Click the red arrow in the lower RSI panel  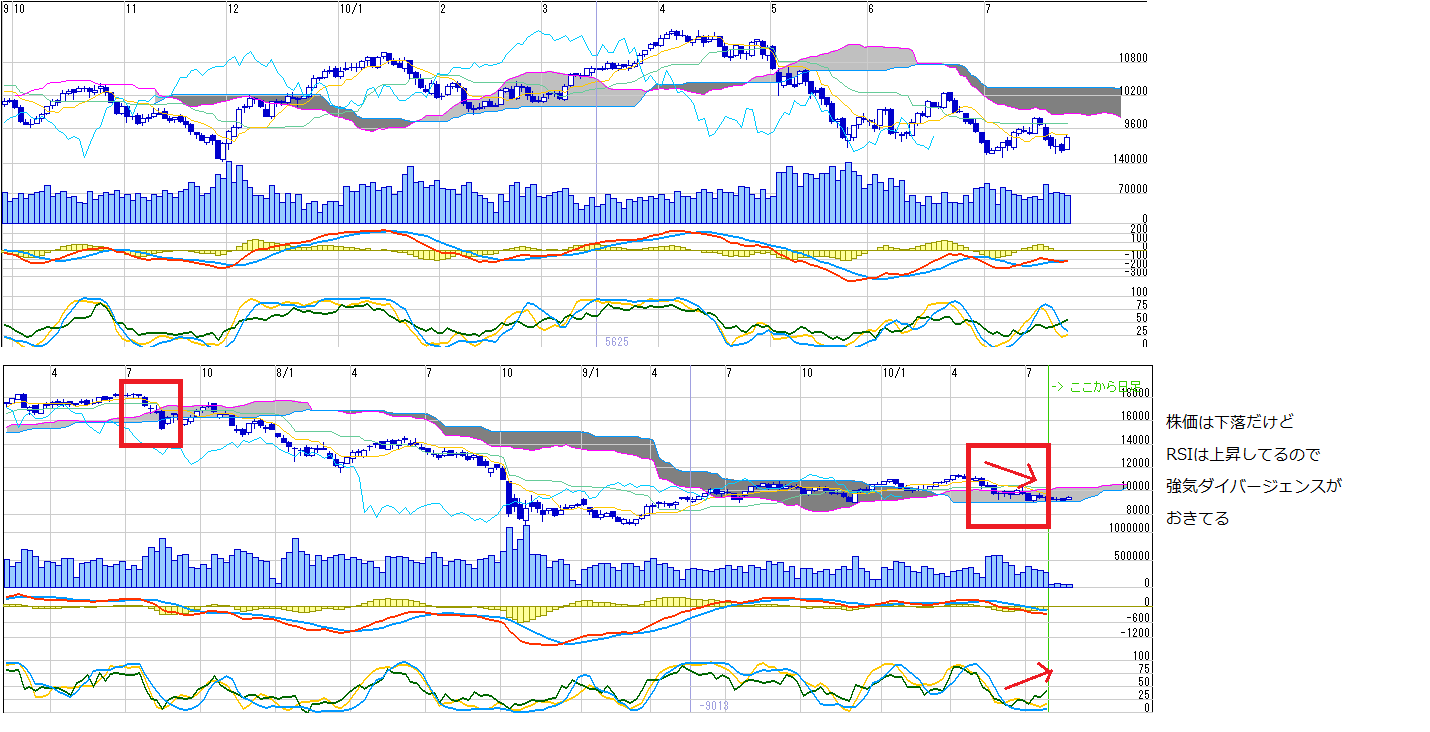1028,677
